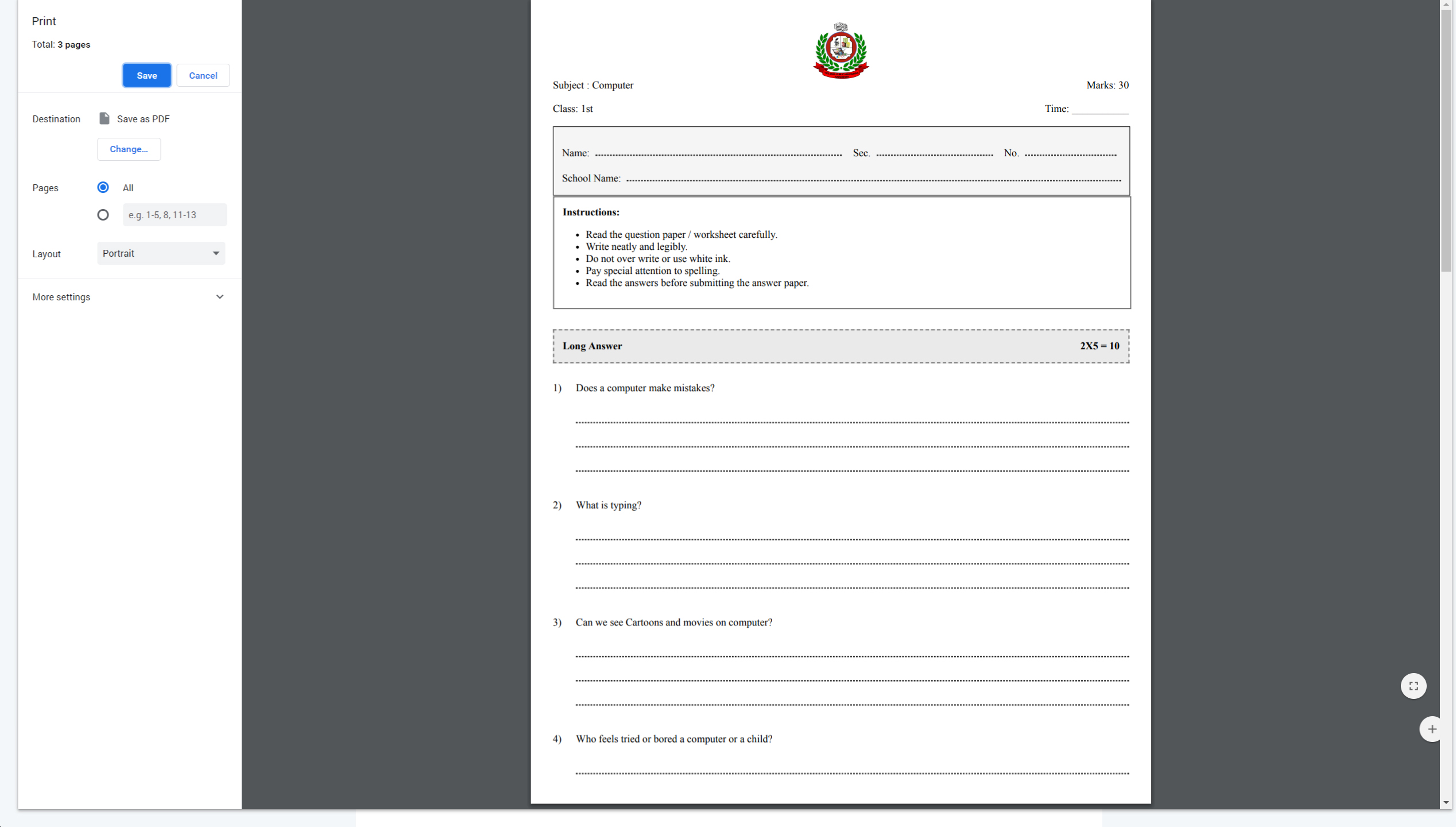Select the All pages radio button

103,187
